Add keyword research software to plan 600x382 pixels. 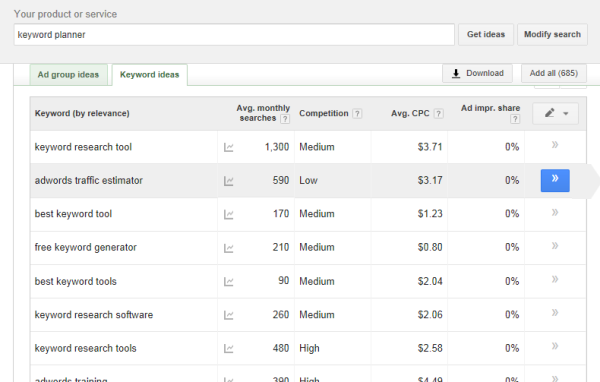point(555,312)
